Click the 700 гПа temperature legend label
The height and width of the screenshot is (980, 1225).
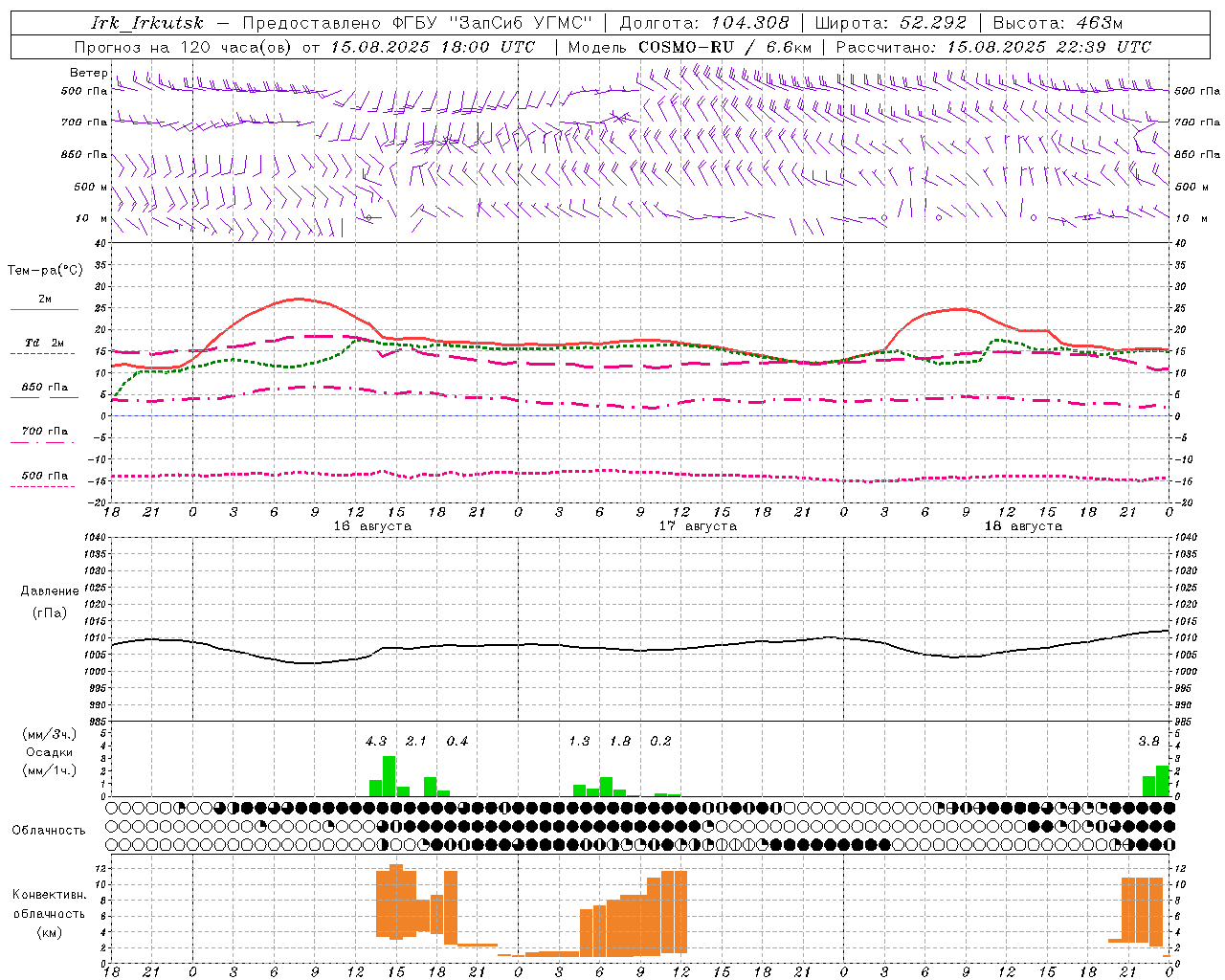45,432
